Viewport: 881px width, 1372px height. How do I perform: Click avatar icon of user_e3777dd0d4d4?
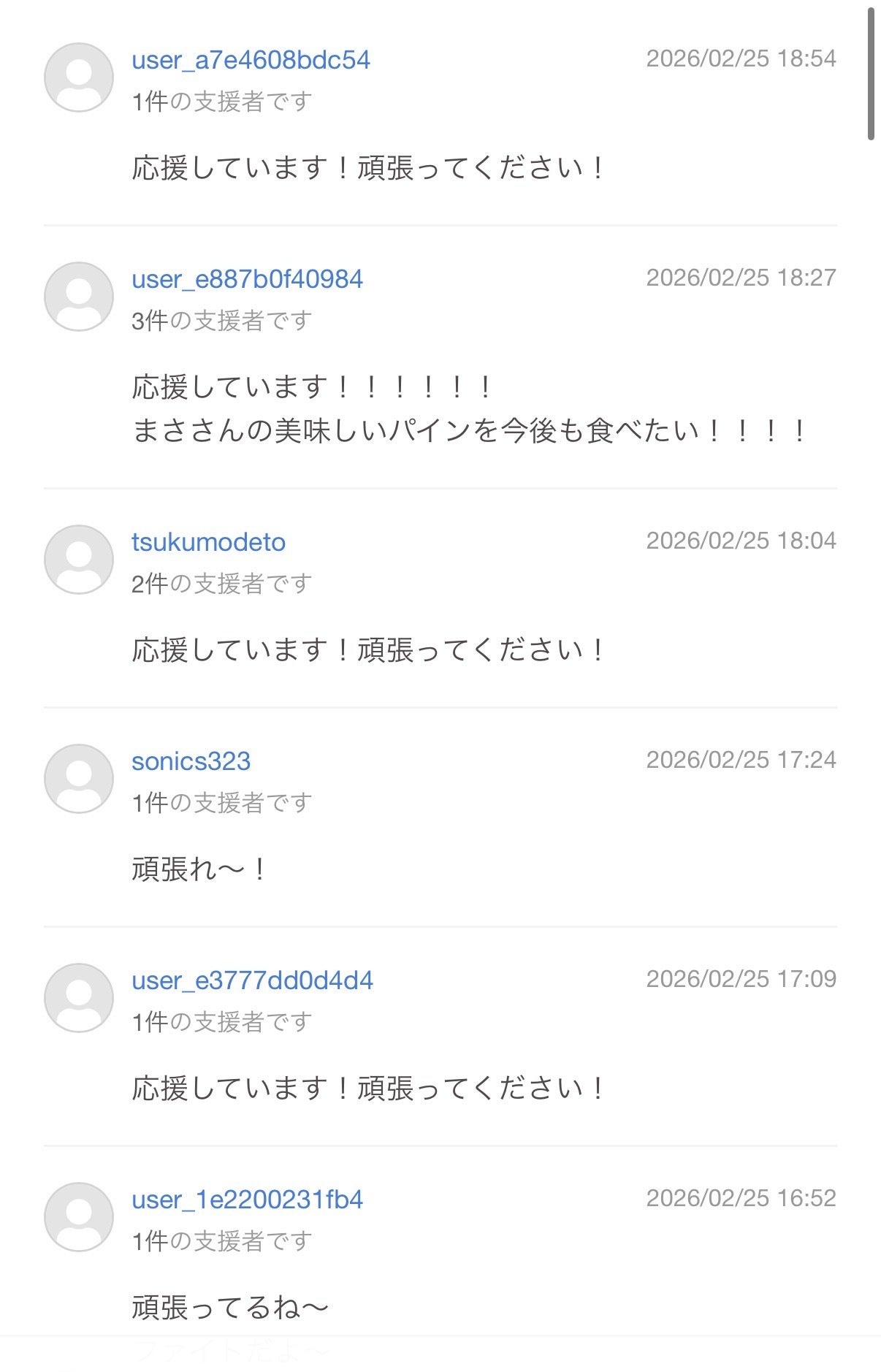click(79, 998)
